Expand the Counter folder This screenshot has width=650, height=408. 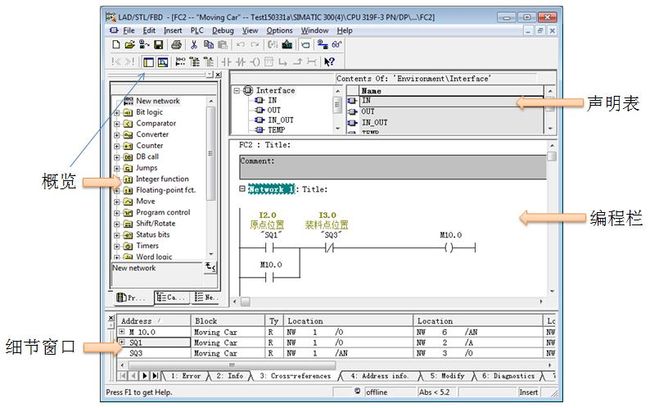117,146
